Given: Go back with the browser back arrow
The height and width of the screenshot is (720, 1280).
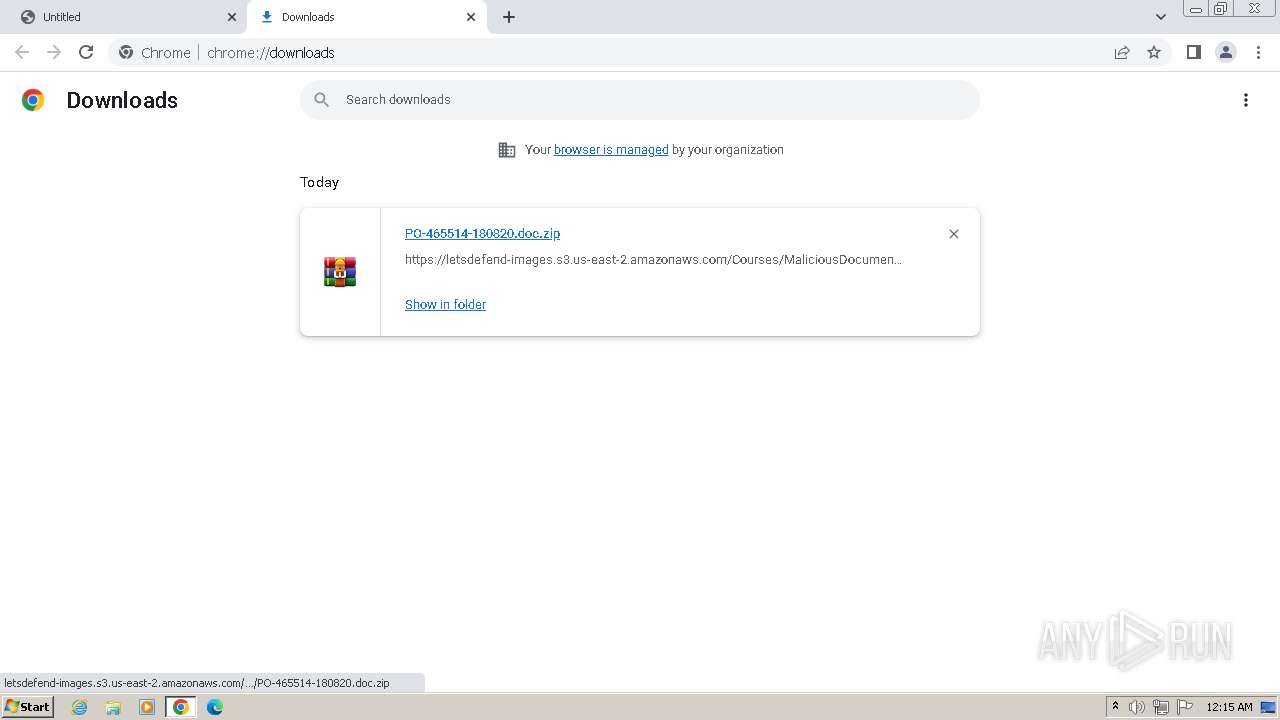Looking at the screenshot, I should tap(22, 52).
